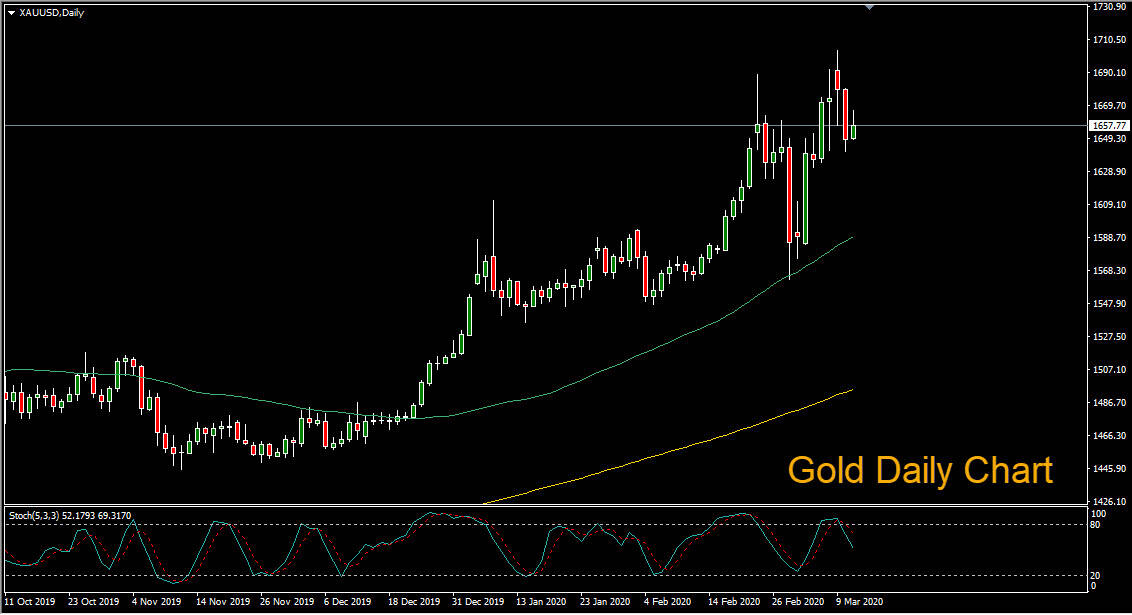Click the 1730.90 price scale label

[x=1110, y=6]
